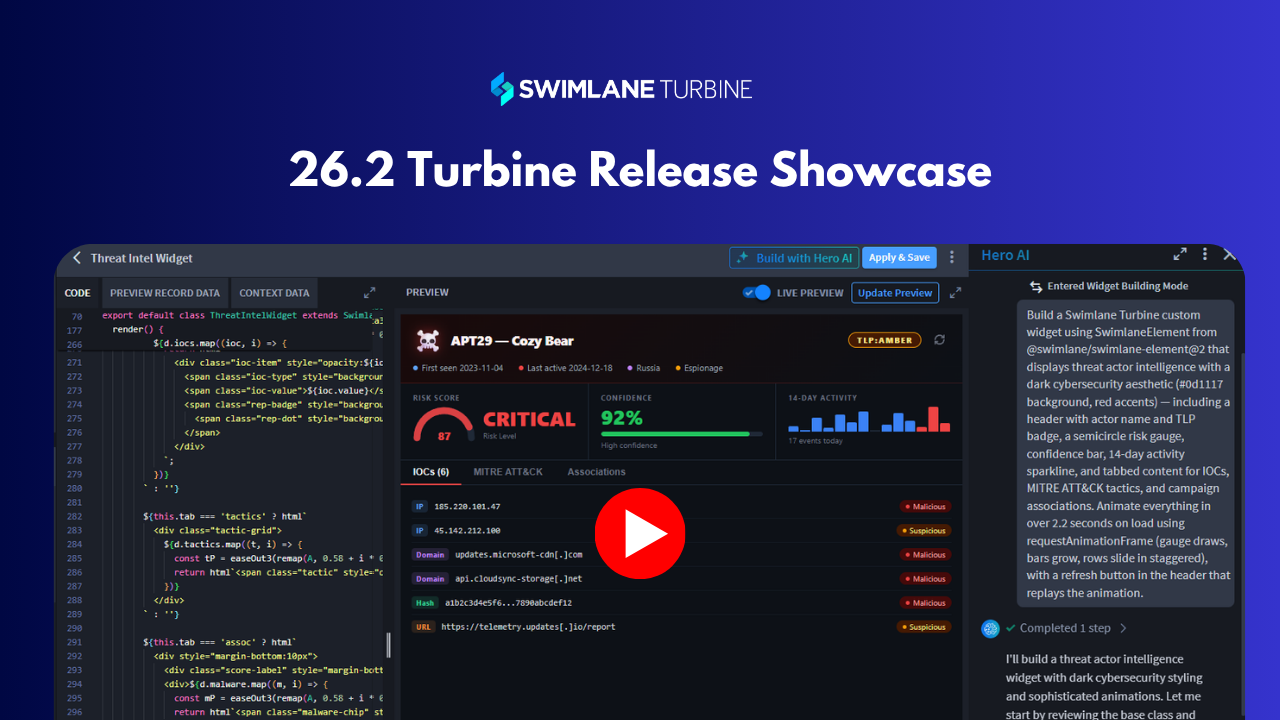1280x720 pixels.
Task: Click the Build with Hero AI button
Action: 794,258
